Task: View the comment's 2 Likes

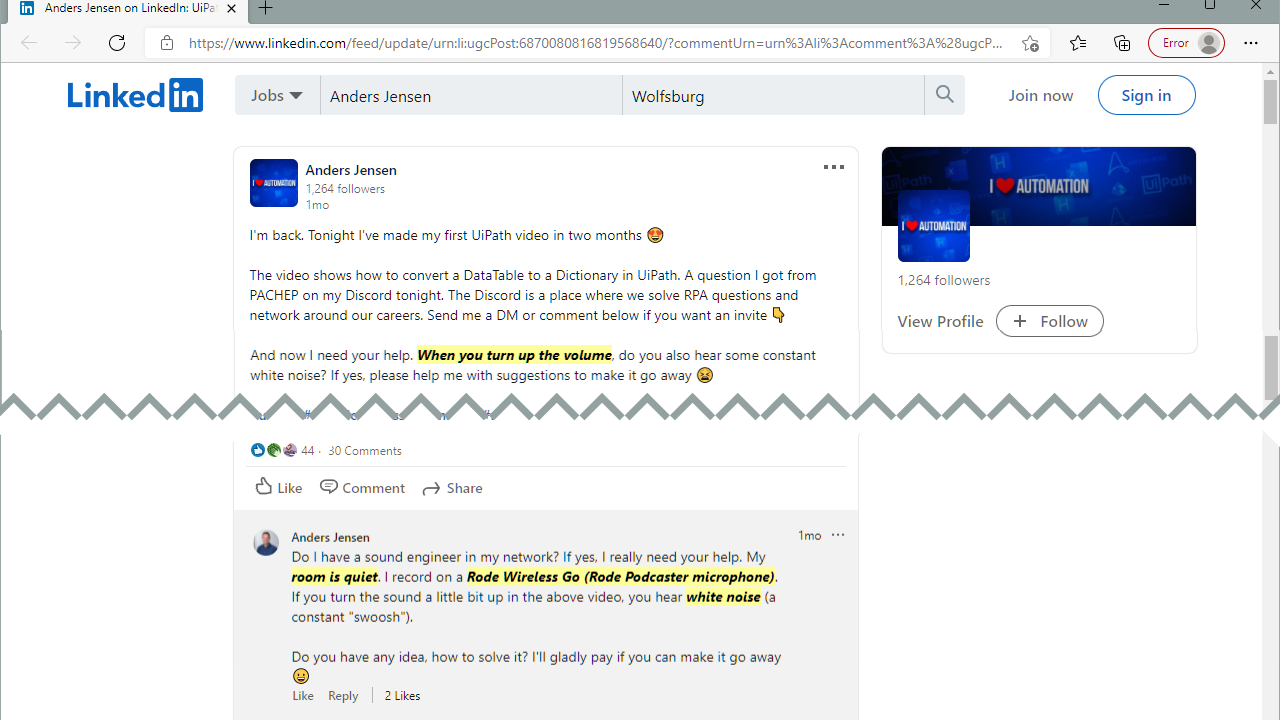Action: (x=402, y=695)
